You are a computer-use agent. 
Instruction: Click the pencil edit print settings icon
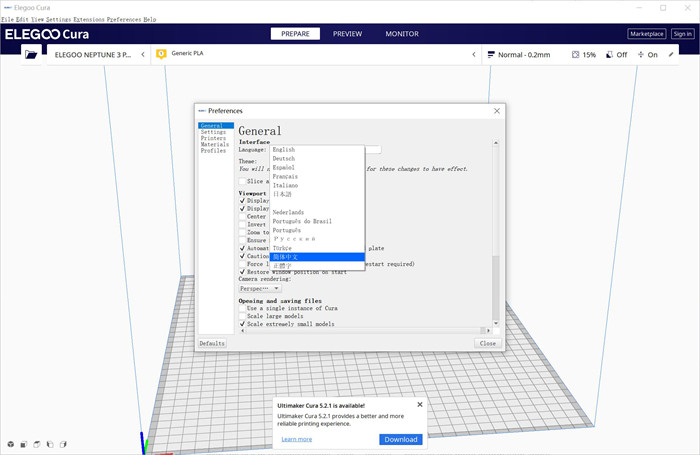click(671, 54)
